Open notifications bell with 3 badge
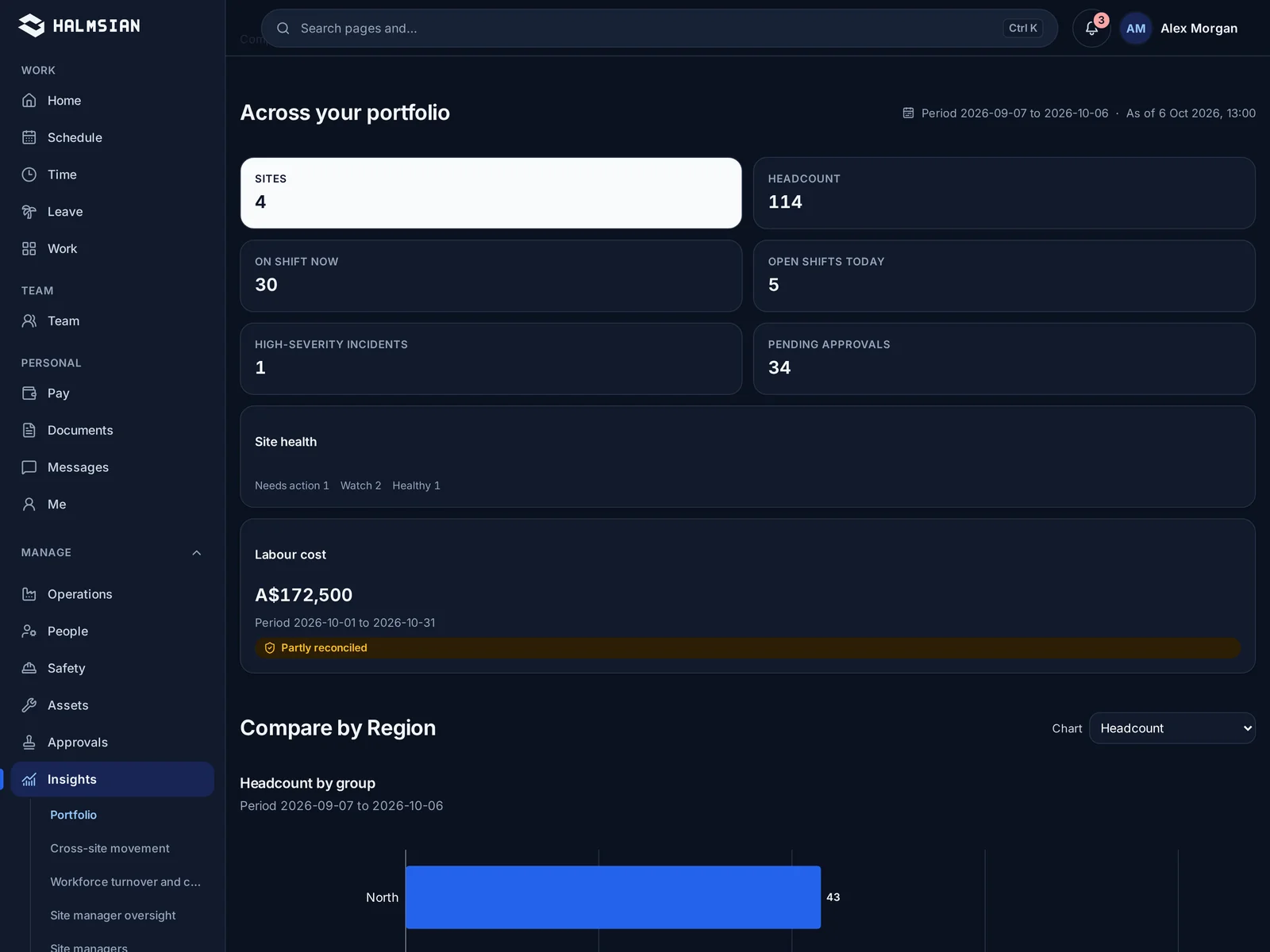Image resolution: width=1270 pixels, height=952 pixels. (1091, 29)
